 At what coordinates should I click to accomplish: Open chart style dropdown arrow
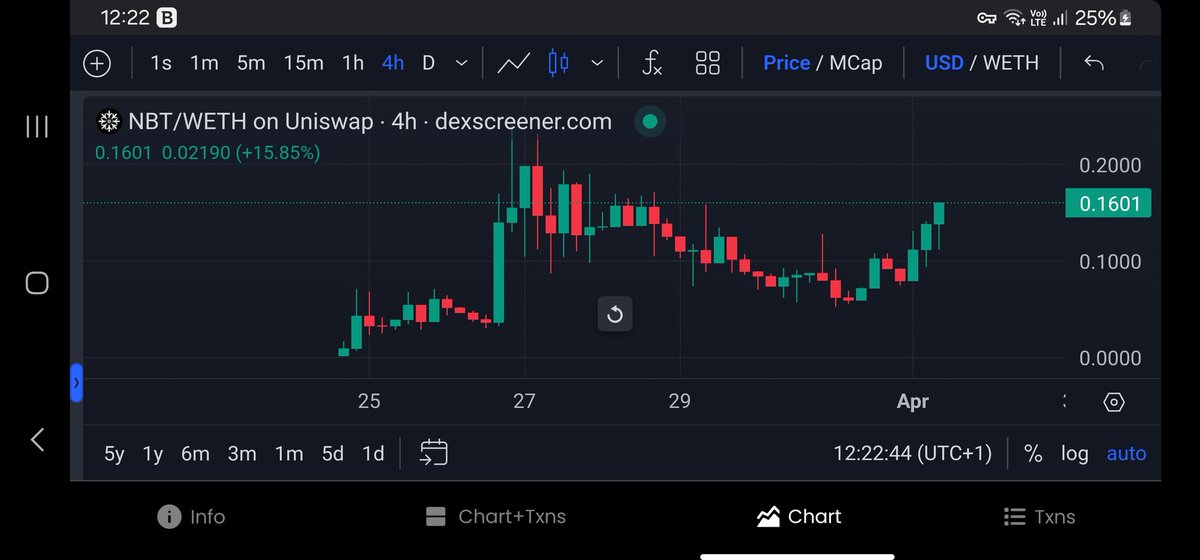597,63
